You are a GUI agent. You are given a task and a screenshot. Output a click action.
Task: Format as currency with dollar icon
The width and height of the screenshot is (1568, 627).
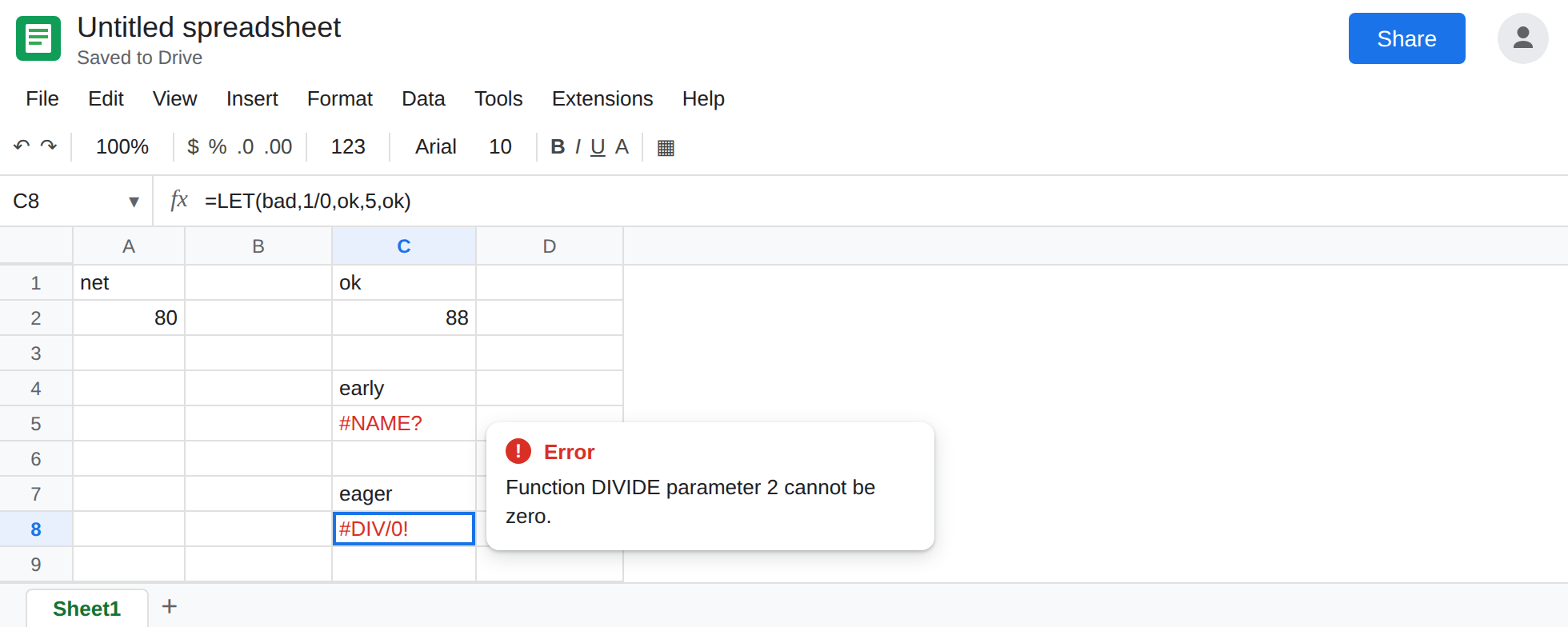pyautogui.click(x=193, y=146)
